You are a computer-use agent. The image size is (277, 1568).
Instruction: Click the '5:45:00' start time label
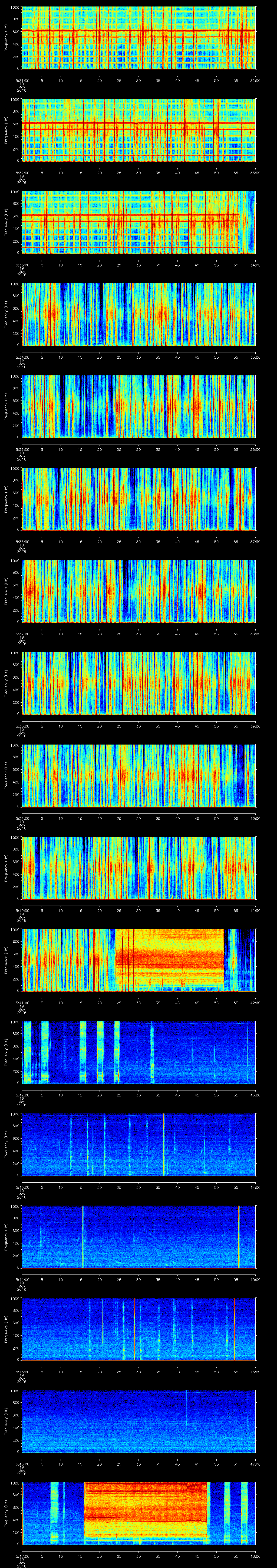coord(22,1371)
